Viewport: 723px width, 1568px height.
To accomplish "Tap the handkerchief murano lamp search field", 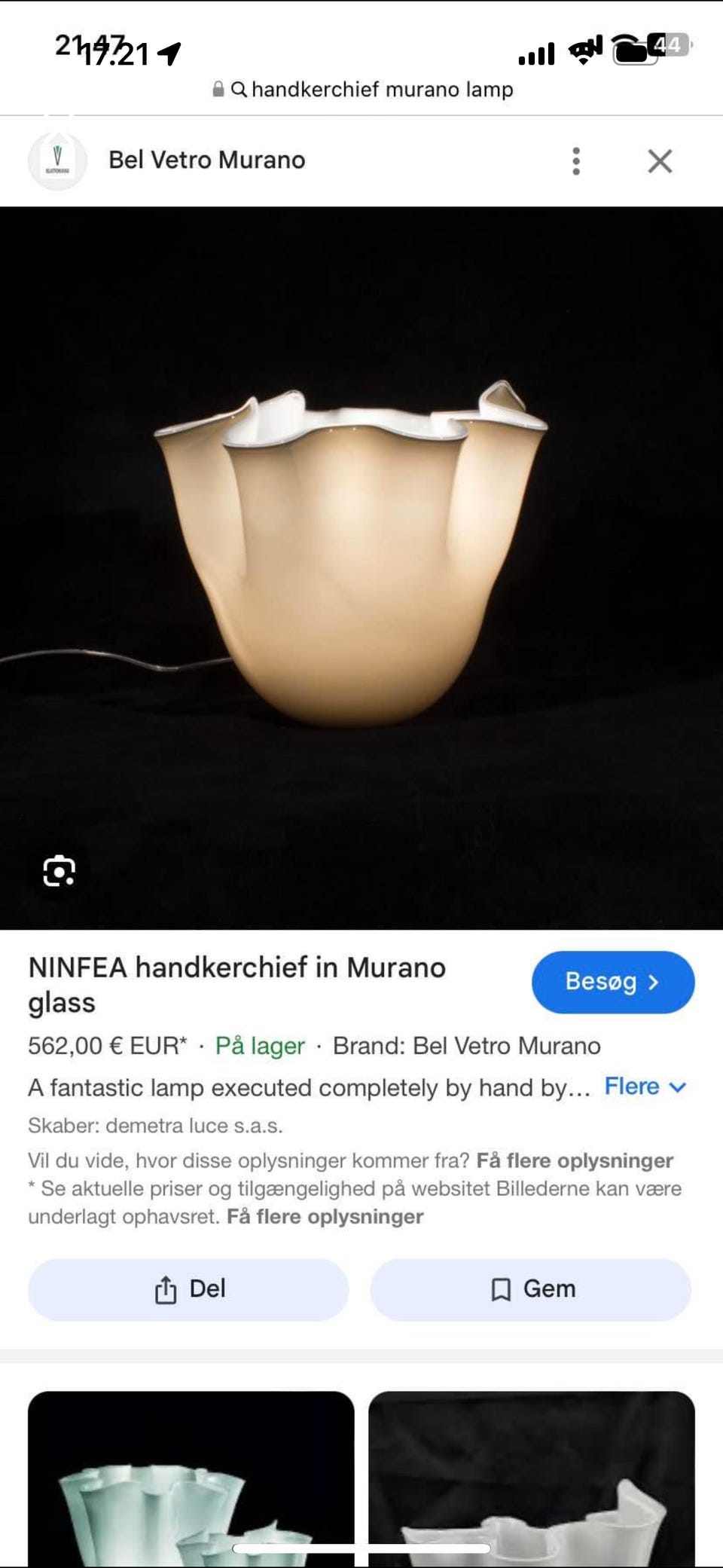I will (x=362, y=90).
